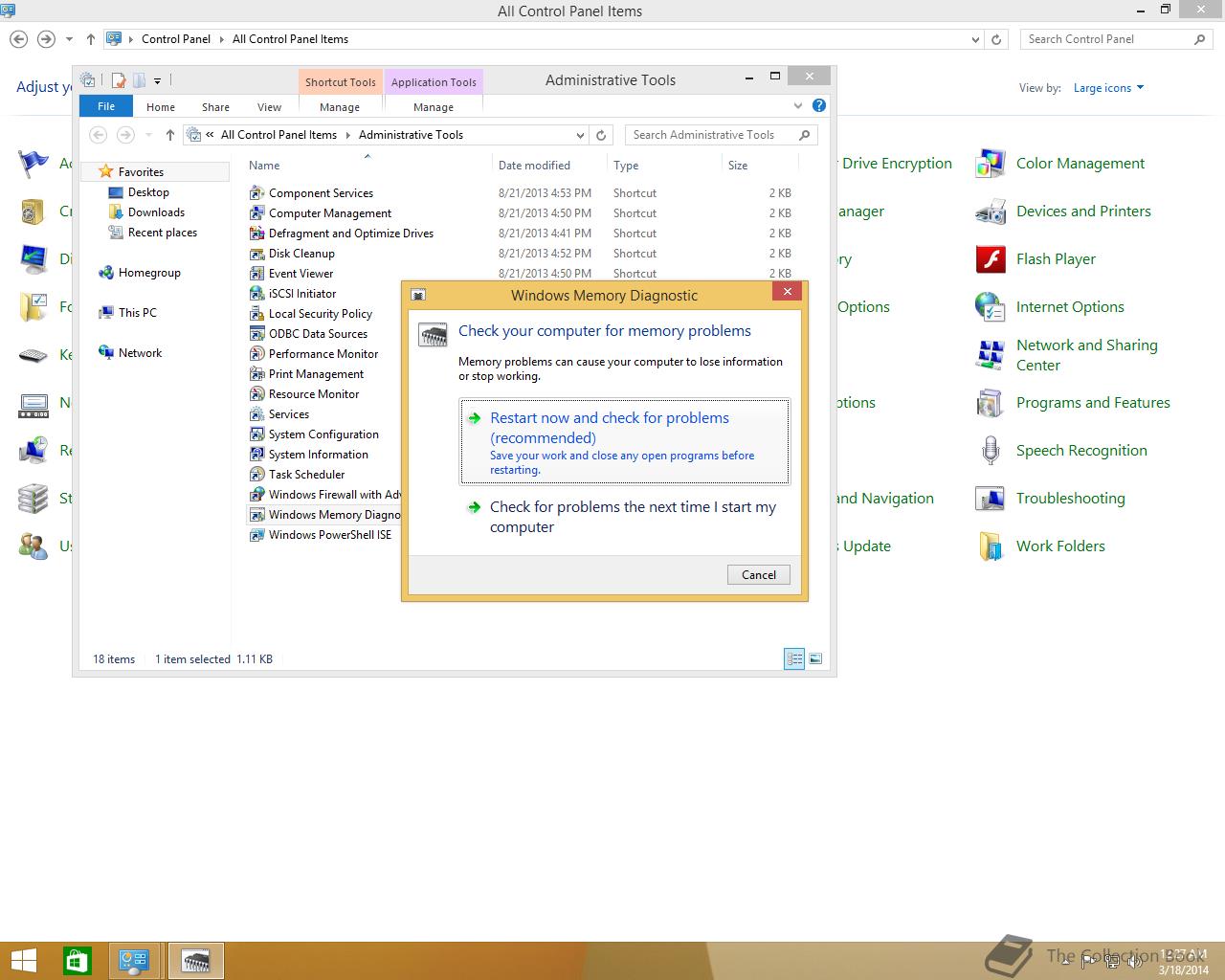Image resolution: width=1225 pixels, height=980 pixels.
Task: Open Windows Store taskbar icon
Action: tap(78, 961)
